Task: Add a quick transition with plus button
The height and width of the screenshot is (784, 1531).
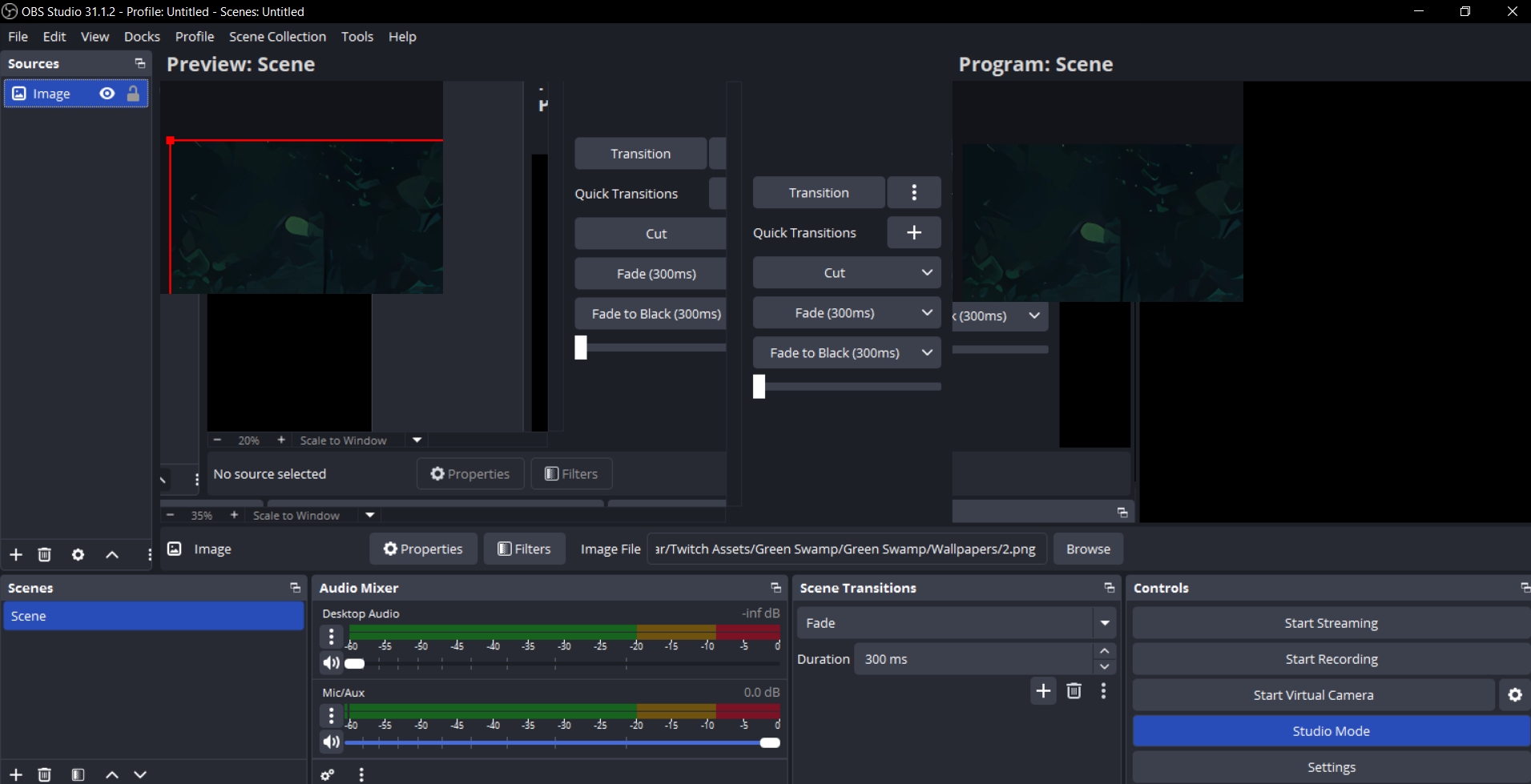Action: click(913, 233)
